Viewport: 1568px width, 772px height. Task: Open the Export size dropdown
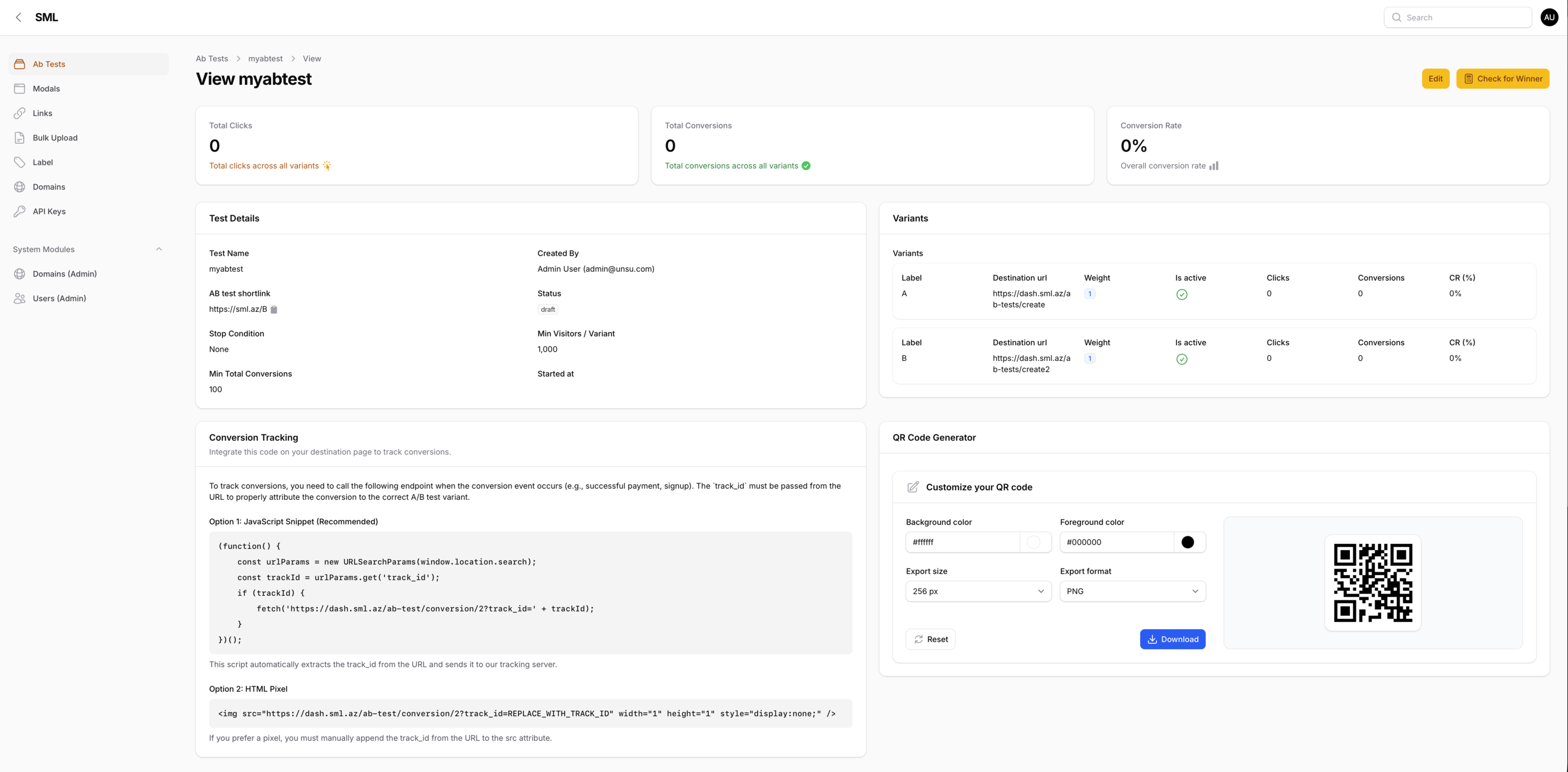(x=978, y=591)
